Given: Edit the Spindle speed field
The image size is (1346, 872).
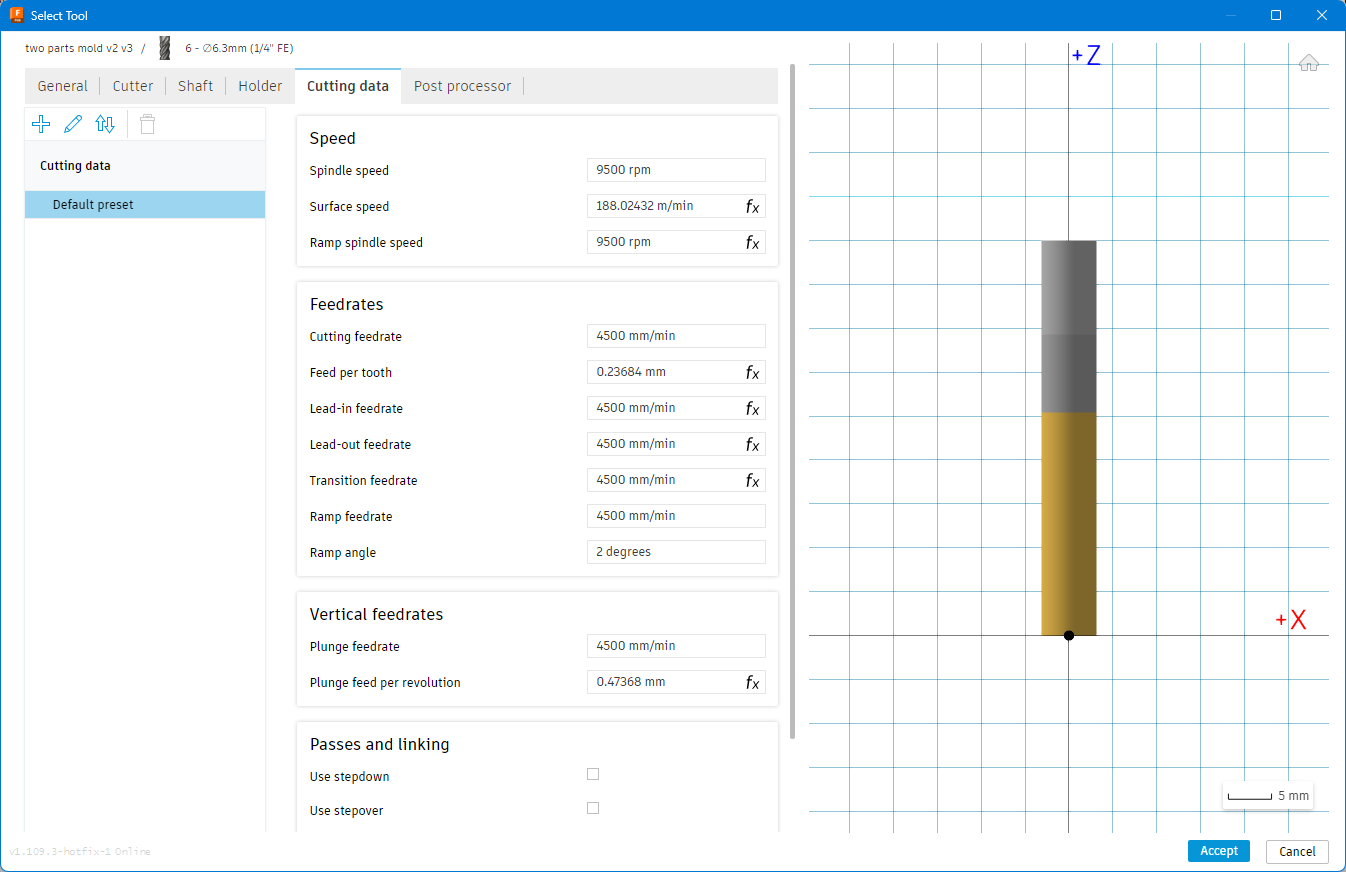Looking at the screenshot, I should click(676, 170).
